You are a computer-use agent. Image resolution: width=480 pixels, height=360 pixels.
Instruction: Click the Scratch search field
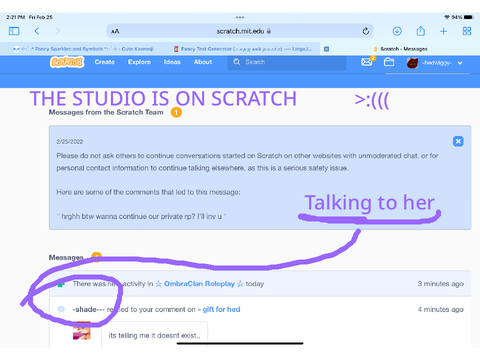tap(287, 62)
